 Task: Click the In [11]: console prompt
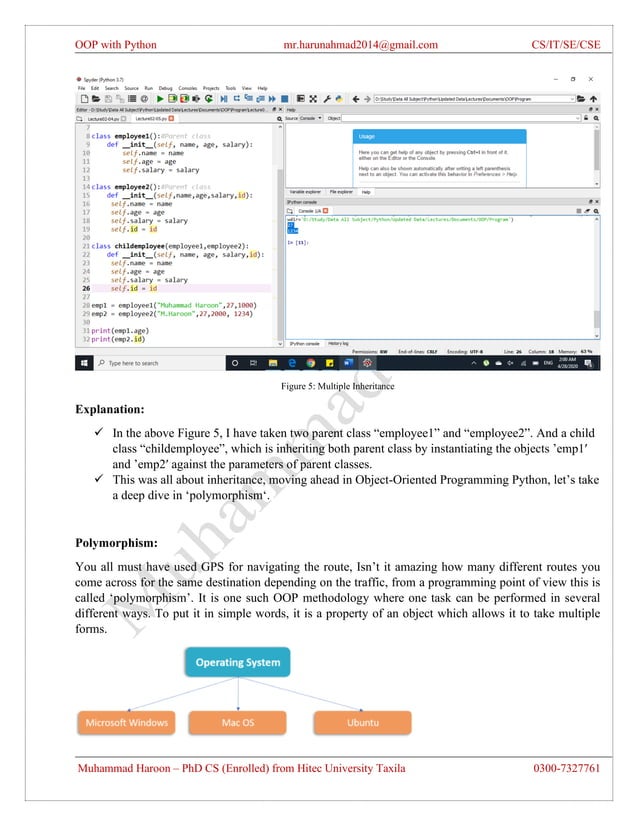298,242
